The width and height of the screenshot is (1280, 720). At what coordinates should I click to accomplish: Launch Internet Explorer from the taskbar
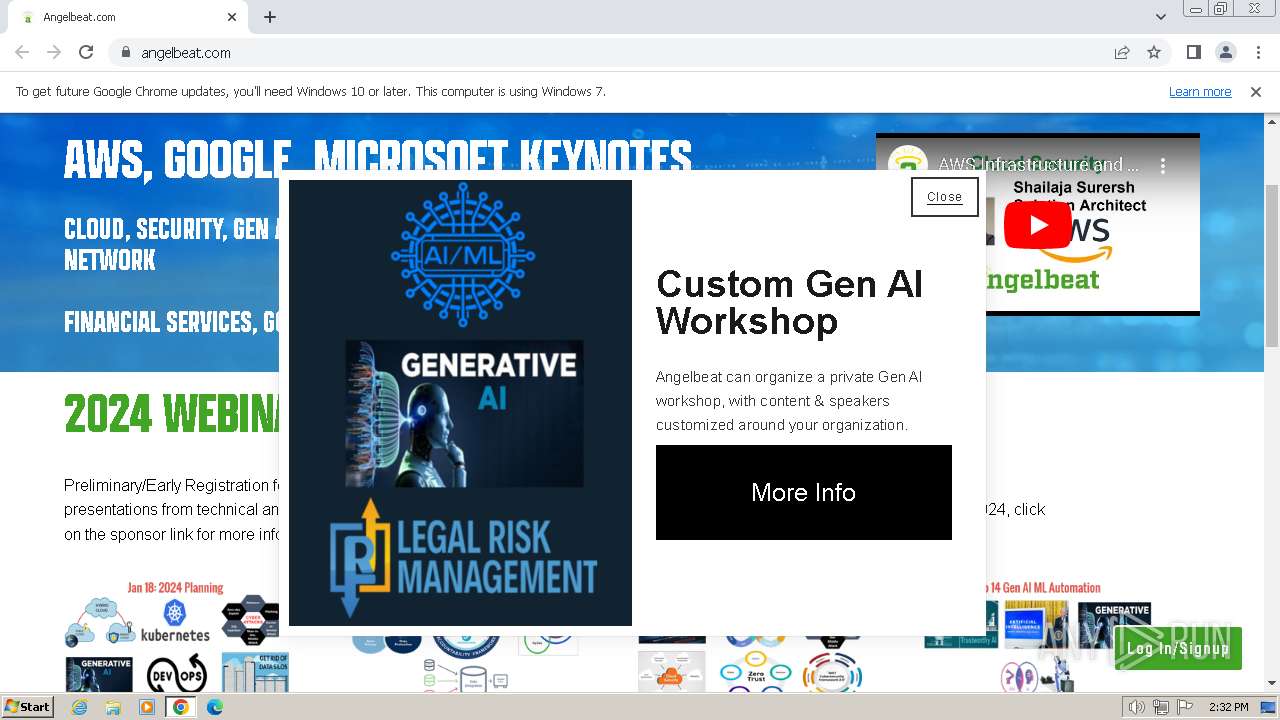click(x=79, y=707)
